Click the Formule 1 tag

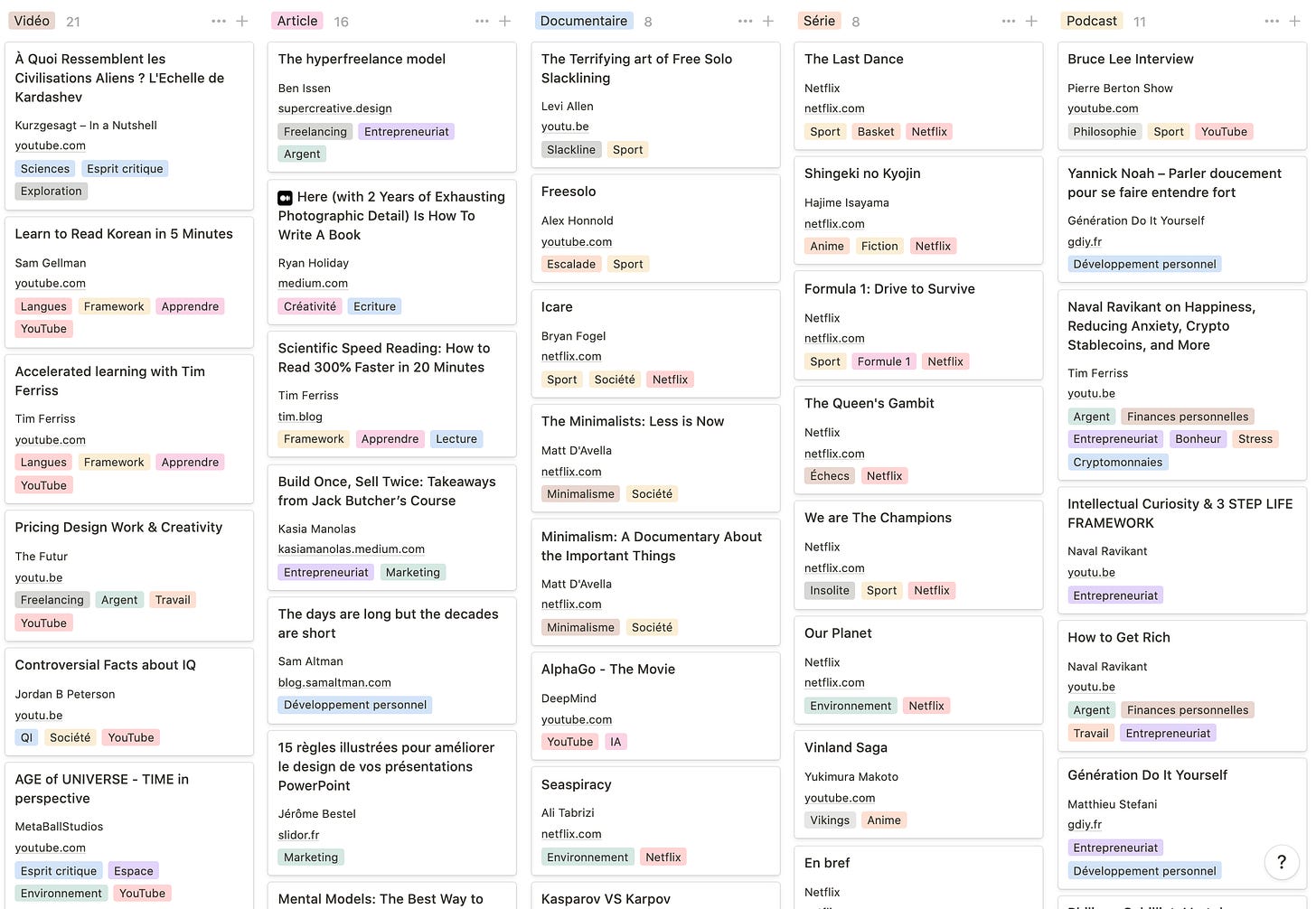(884, 361)
